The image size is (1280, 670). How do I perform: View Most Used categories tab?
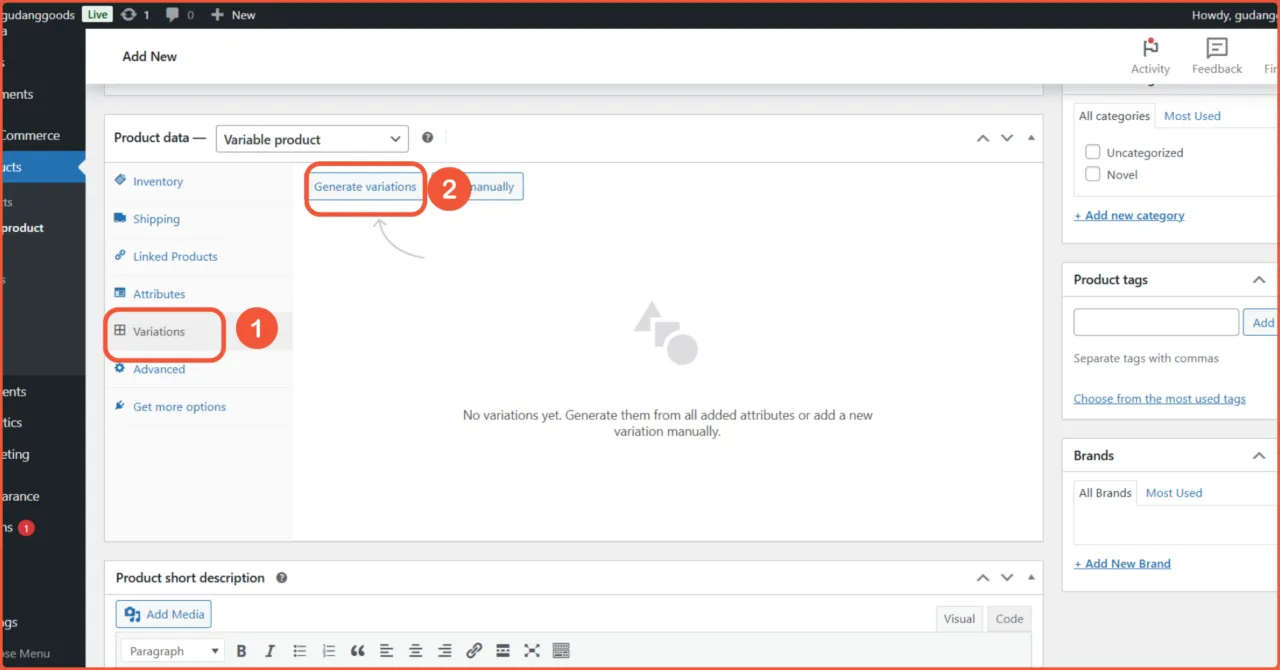point(1192,115)
